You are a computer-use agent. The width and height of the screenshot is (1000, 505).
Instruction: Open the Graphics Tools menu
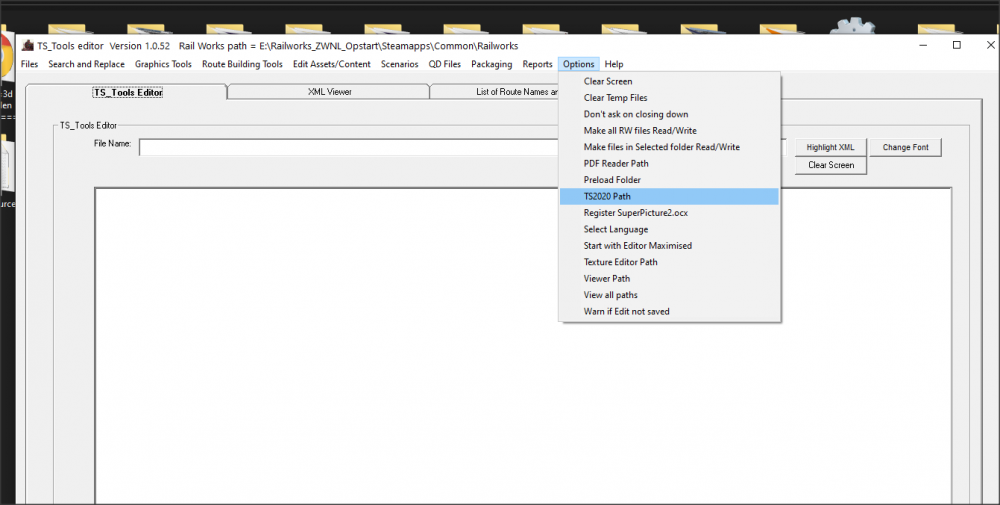coord(163,64)
